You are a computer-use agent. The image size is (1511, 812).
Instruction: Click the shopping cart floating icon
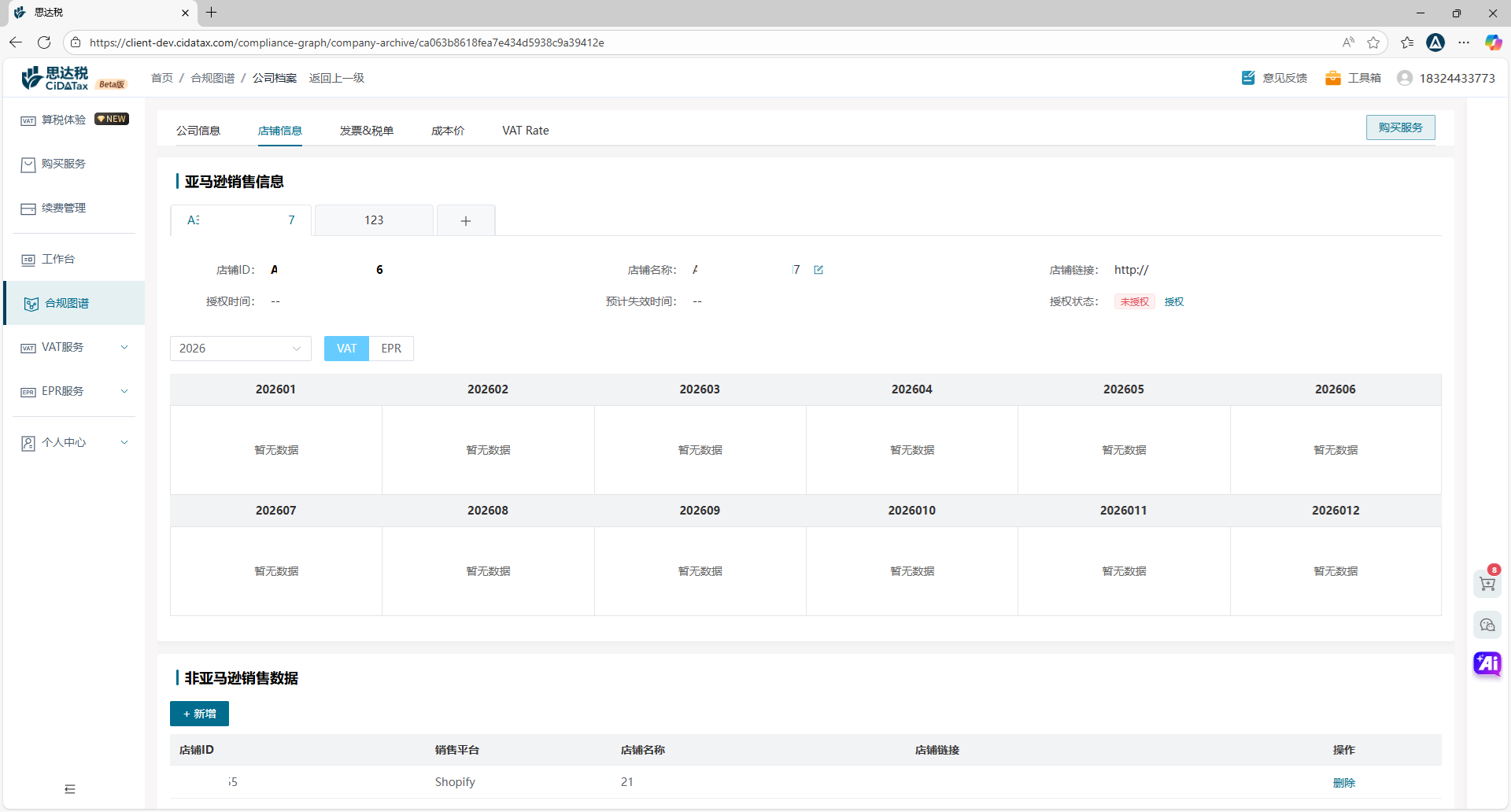point(1487,584)
